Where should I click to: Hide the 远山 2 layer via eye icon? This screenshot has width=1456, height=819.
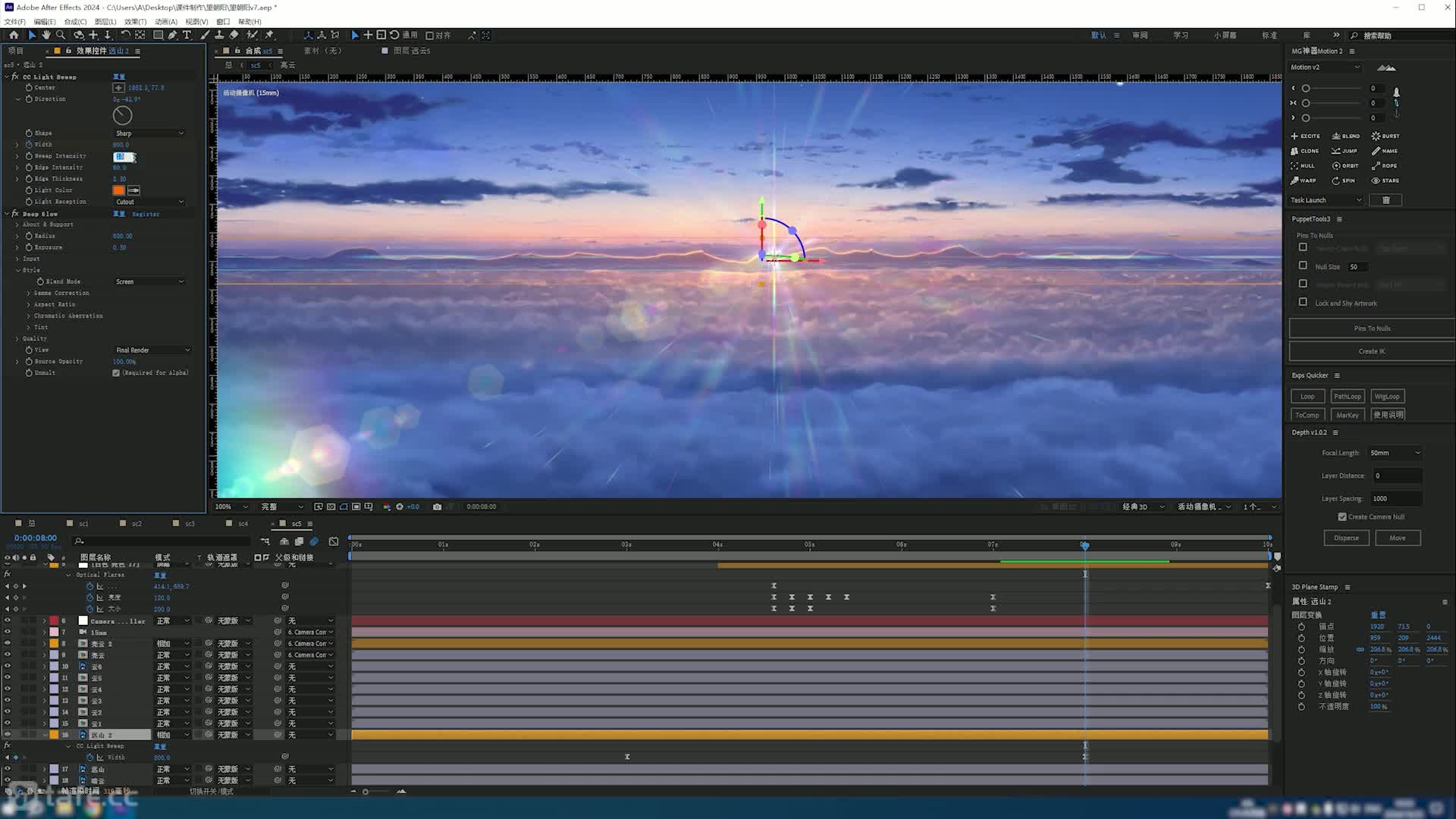8,735
